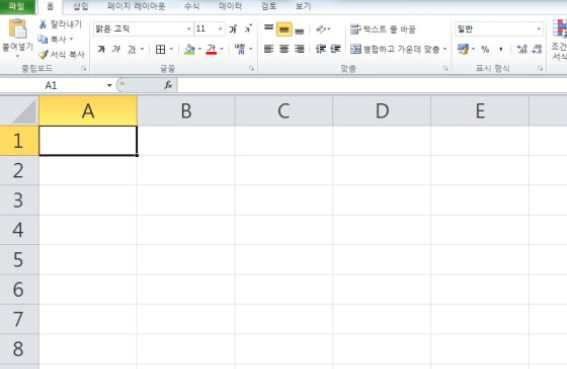Increase font size with the grow-font icon
This screenshot has width=567, height=369.
(x=233, y=29)
